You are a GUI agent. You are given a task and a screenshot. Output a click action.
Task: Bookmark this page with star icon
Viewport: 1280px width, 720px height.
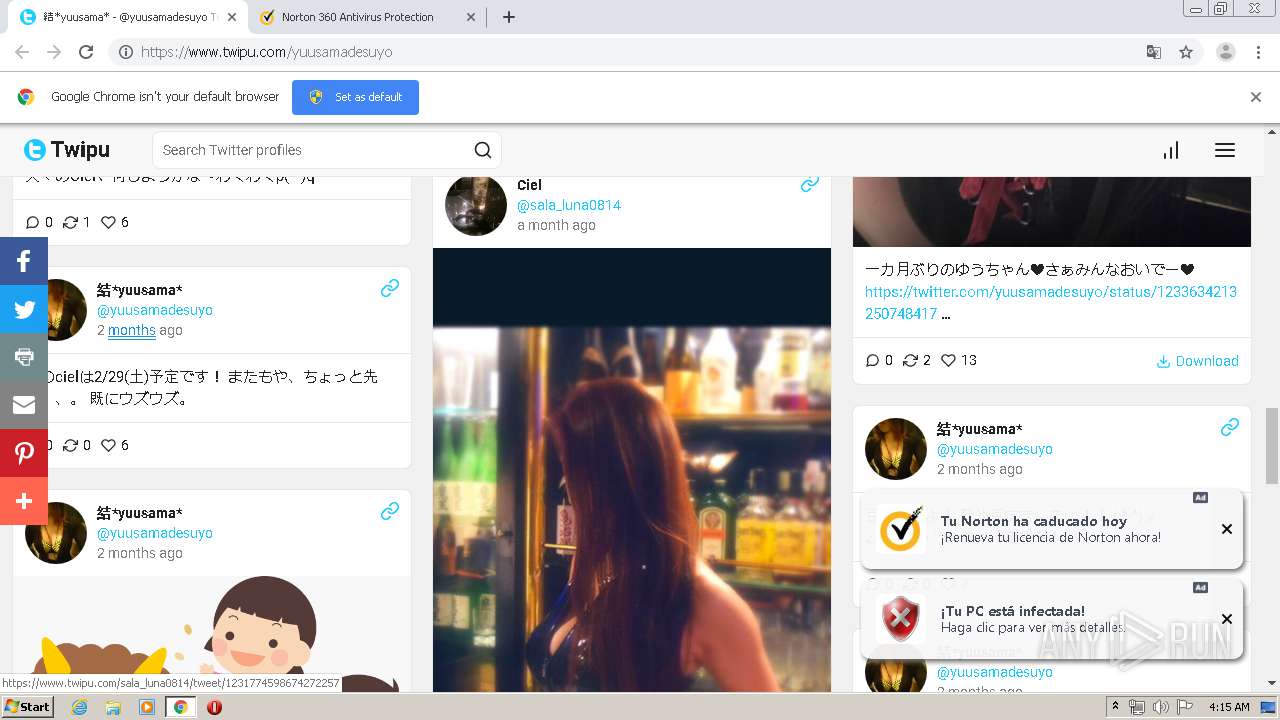pyautogui.click(x=1186, y=52)
